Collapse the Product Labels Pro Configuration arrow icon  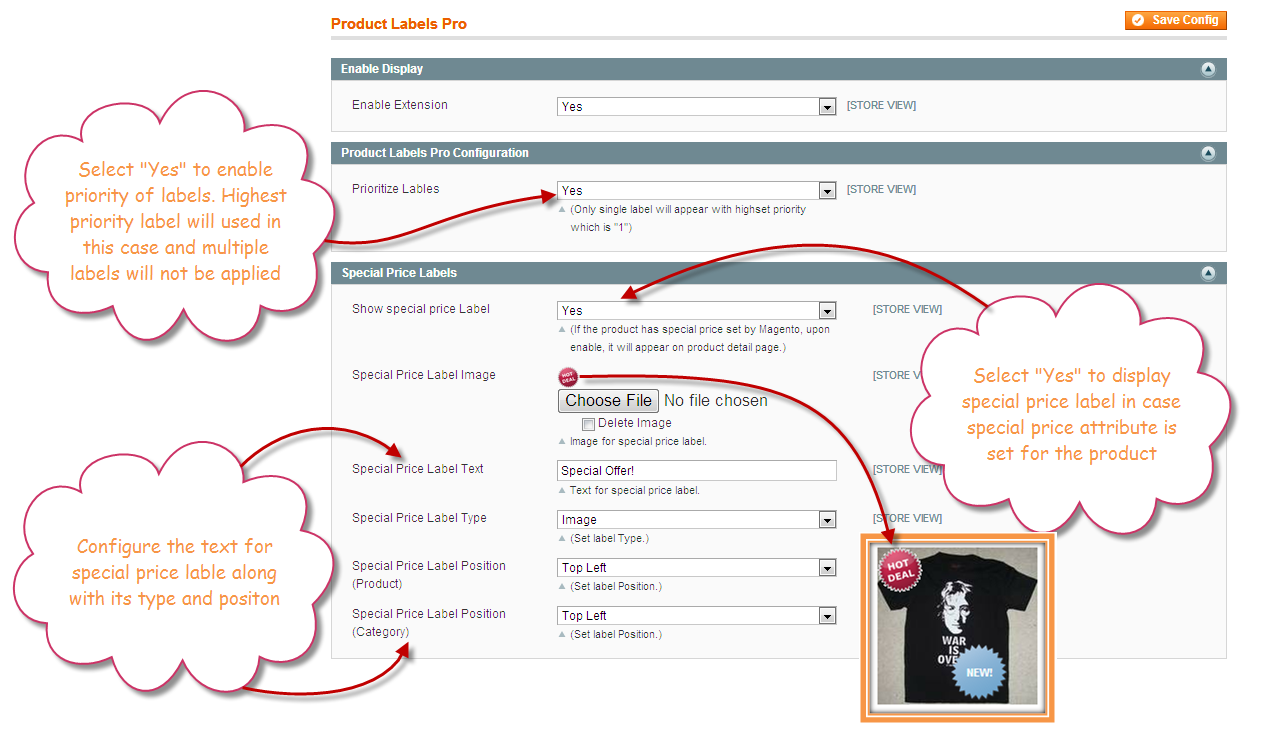1207,153
